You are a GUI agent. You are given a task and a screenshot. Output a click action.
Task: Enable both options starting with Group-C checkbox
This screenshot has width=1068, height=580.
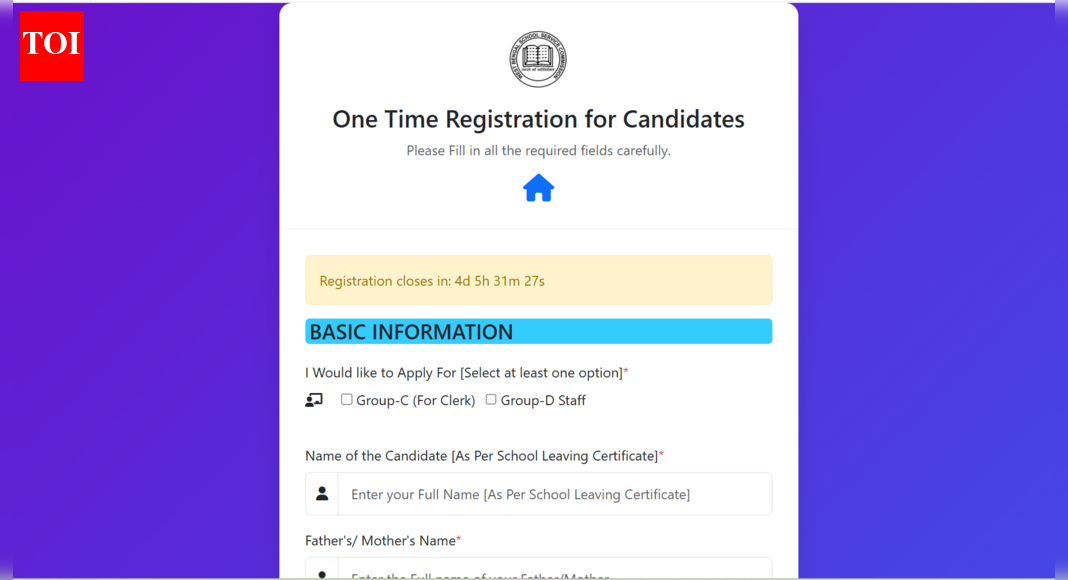[x=346, y=399]
